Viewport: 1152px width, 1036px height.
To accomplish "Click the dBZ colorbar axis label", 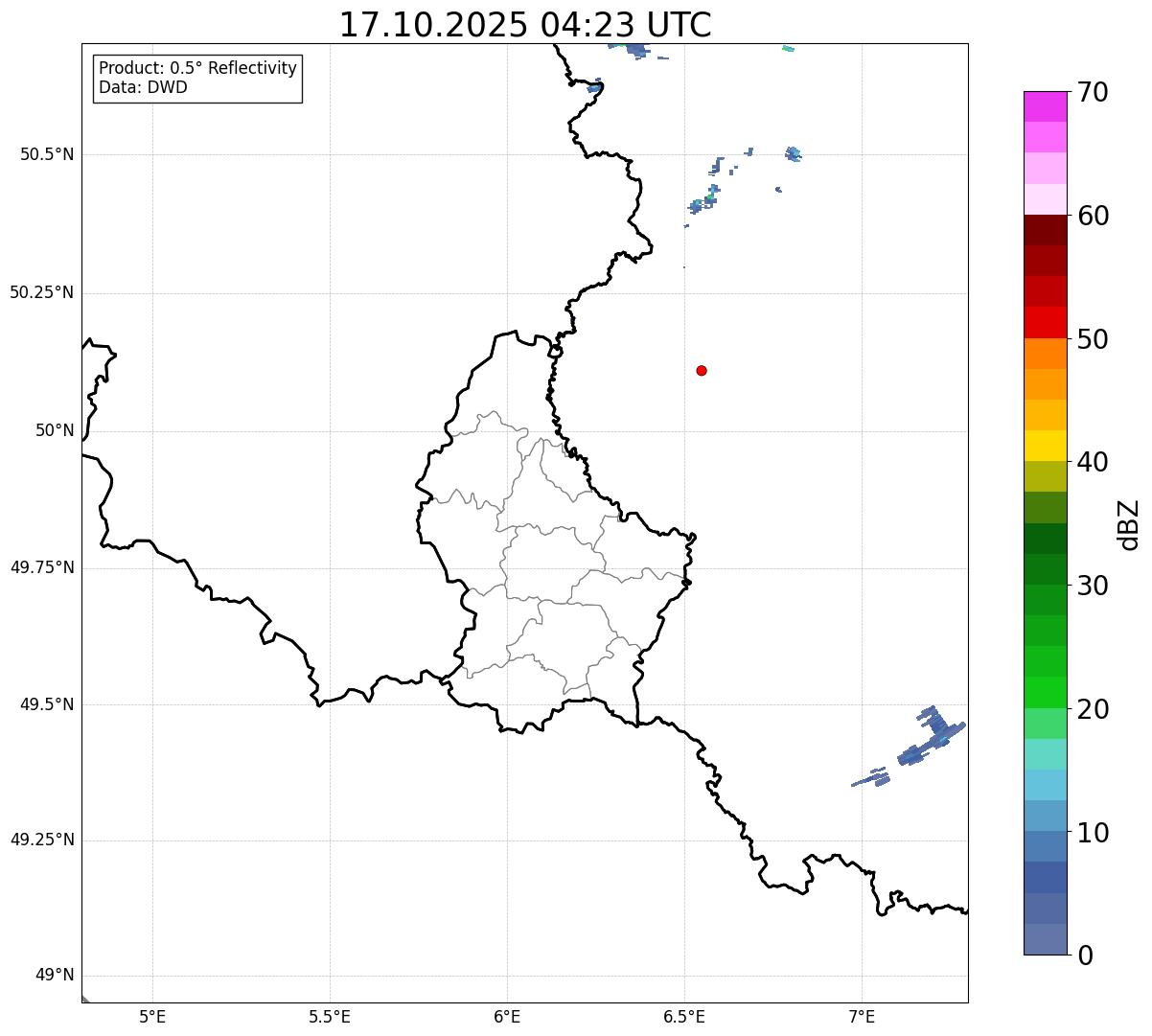I will click(1129, 524).
